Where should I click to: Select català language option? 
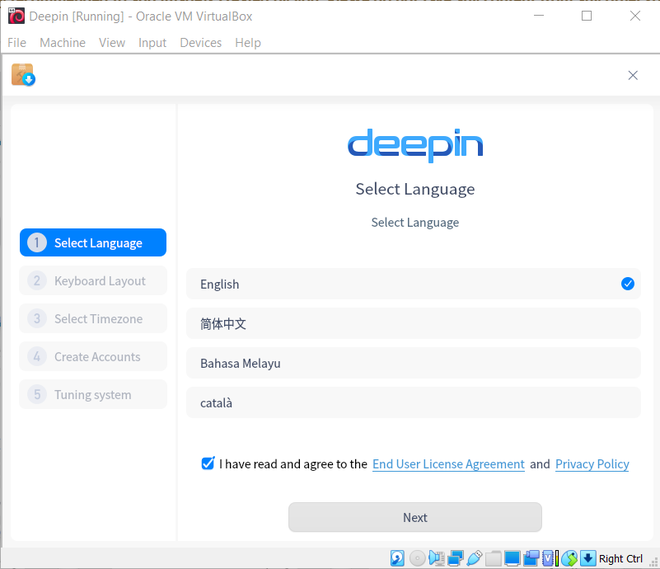[413, 402]
